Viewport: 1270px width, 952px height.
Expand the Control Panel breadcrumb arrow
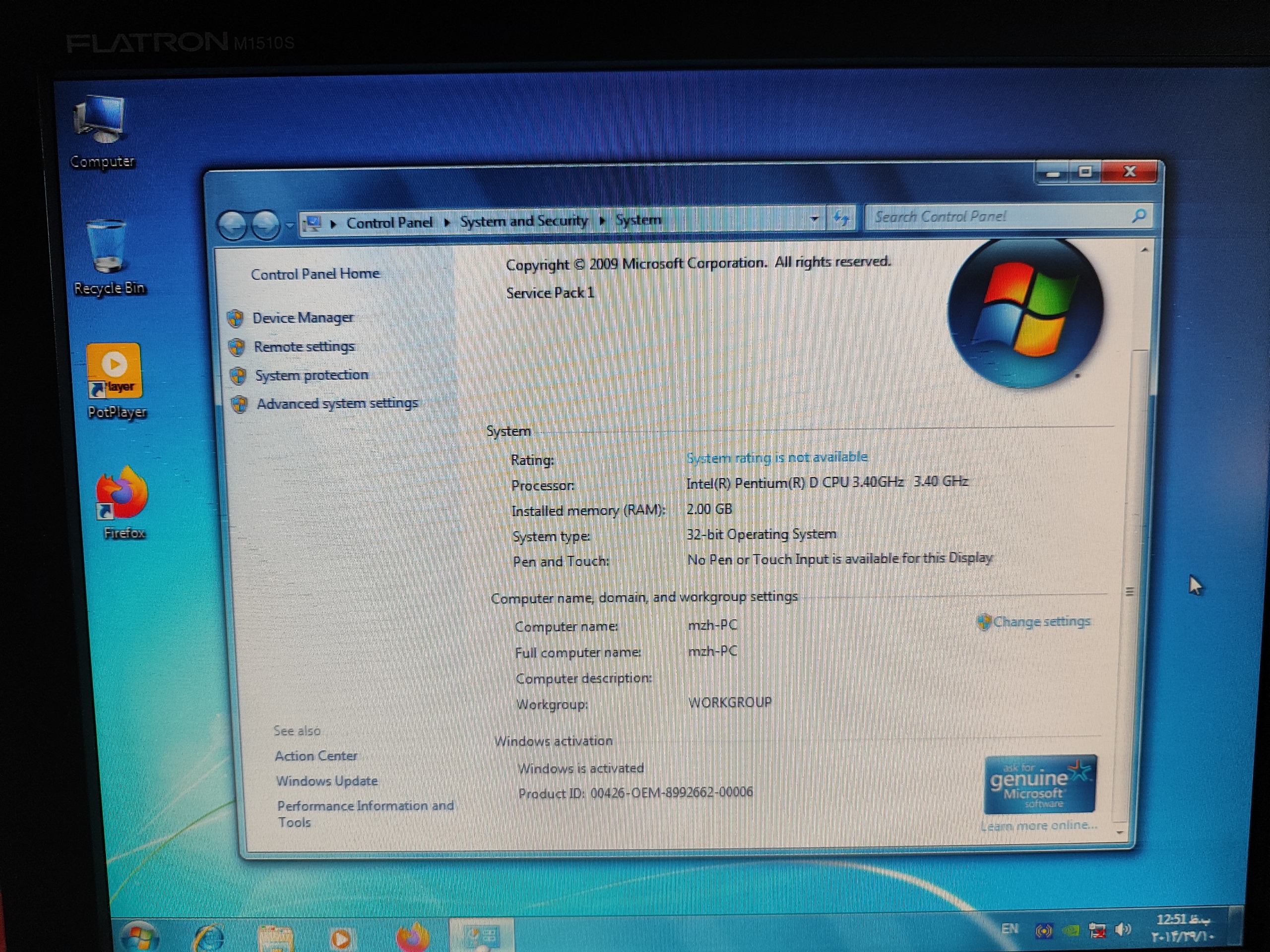pyautogui.click(x=446, y=222)
